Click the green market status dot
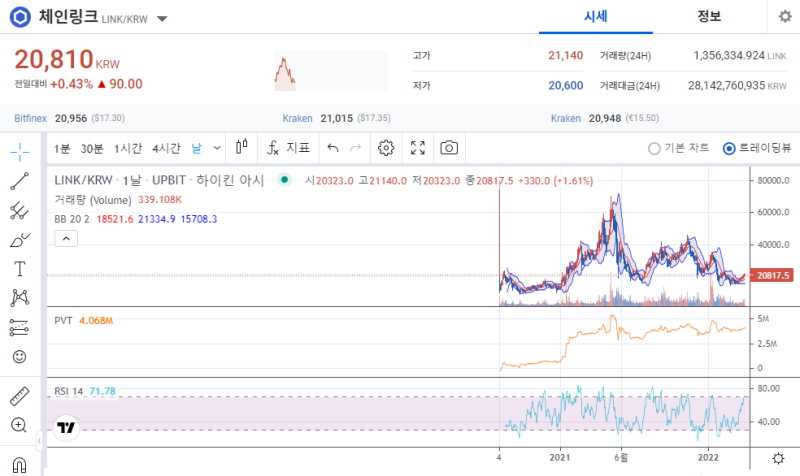The image size is (800, 476). [284, 180]
